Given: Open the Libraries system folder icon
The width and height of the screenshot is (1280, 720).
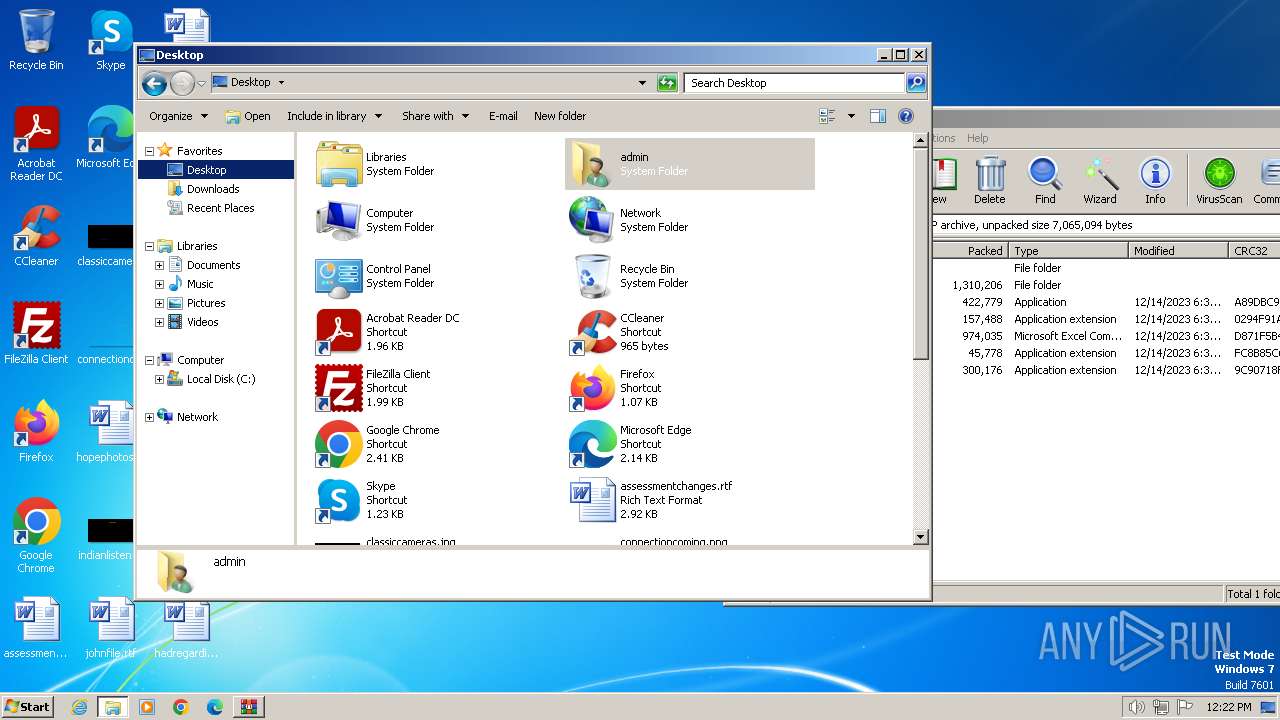Looking at the screenshot, I should (x=339, y=164).
